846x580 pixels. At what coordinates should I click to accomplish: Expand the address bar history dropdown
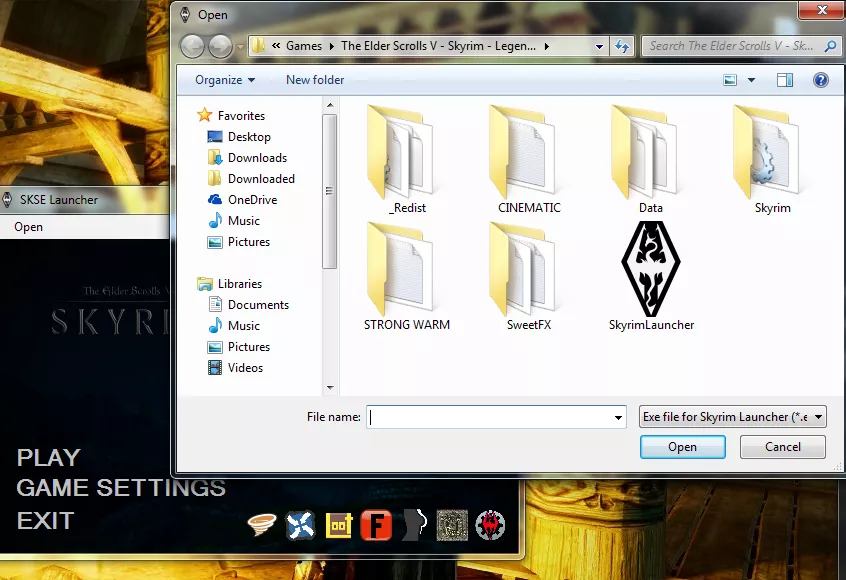click(599, 46)
